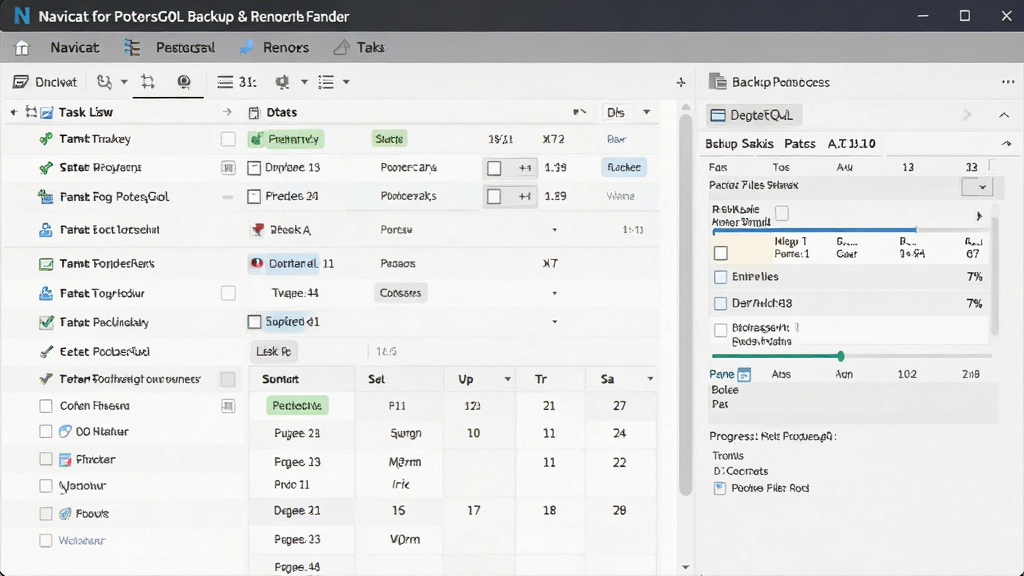Viewport: 1024px width, 576px height.
Task: Open the Taks menu
Action: (370, 48)
